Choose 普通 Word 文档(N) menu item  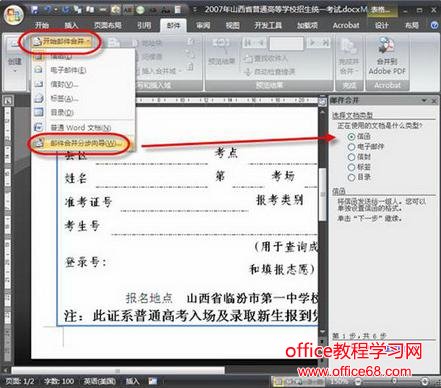[83, 127]
